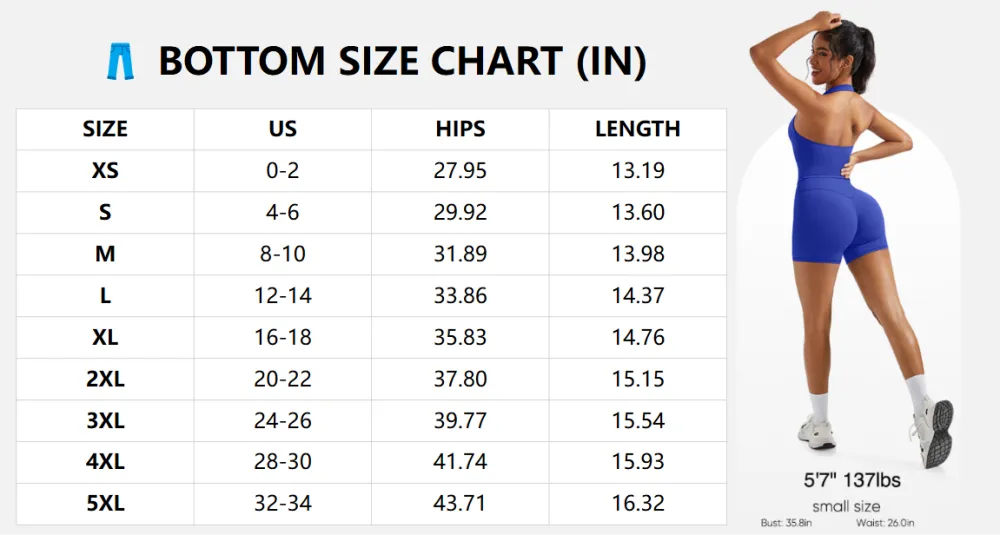This screenshot has height=535, width=1000.
Task: Select the US column header
Action: point(283,129)
